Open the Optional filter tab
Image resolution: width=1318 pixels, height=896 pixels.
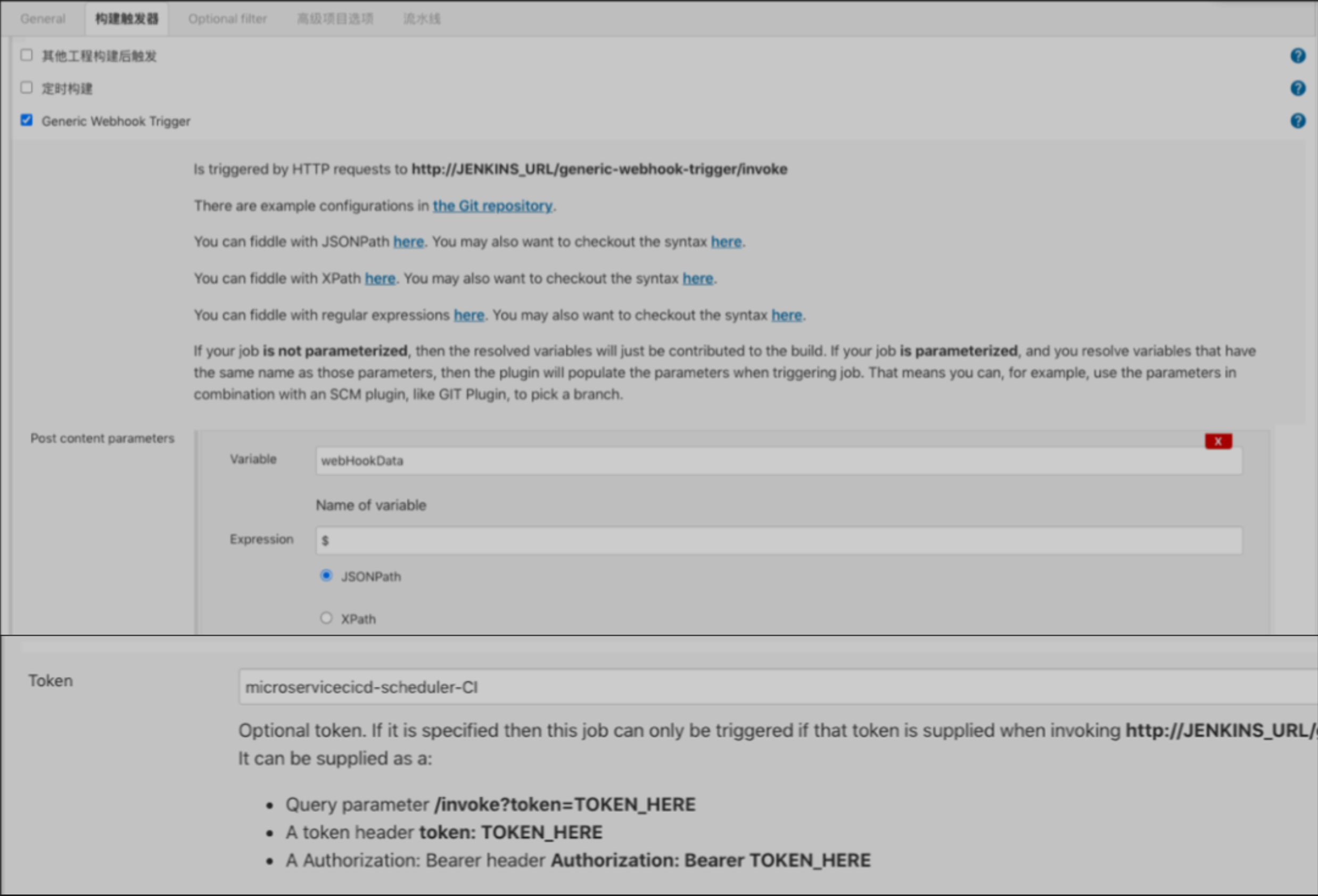pos(227,18)
